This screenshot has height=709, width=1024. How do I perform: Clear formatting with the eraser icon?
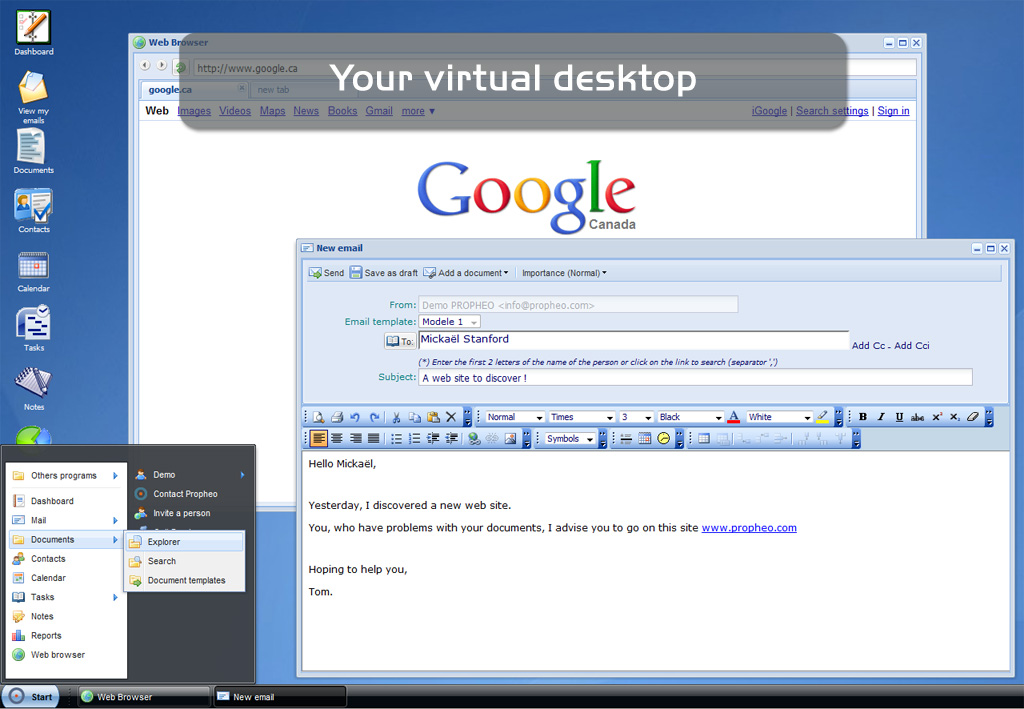(x=973, y=417)
